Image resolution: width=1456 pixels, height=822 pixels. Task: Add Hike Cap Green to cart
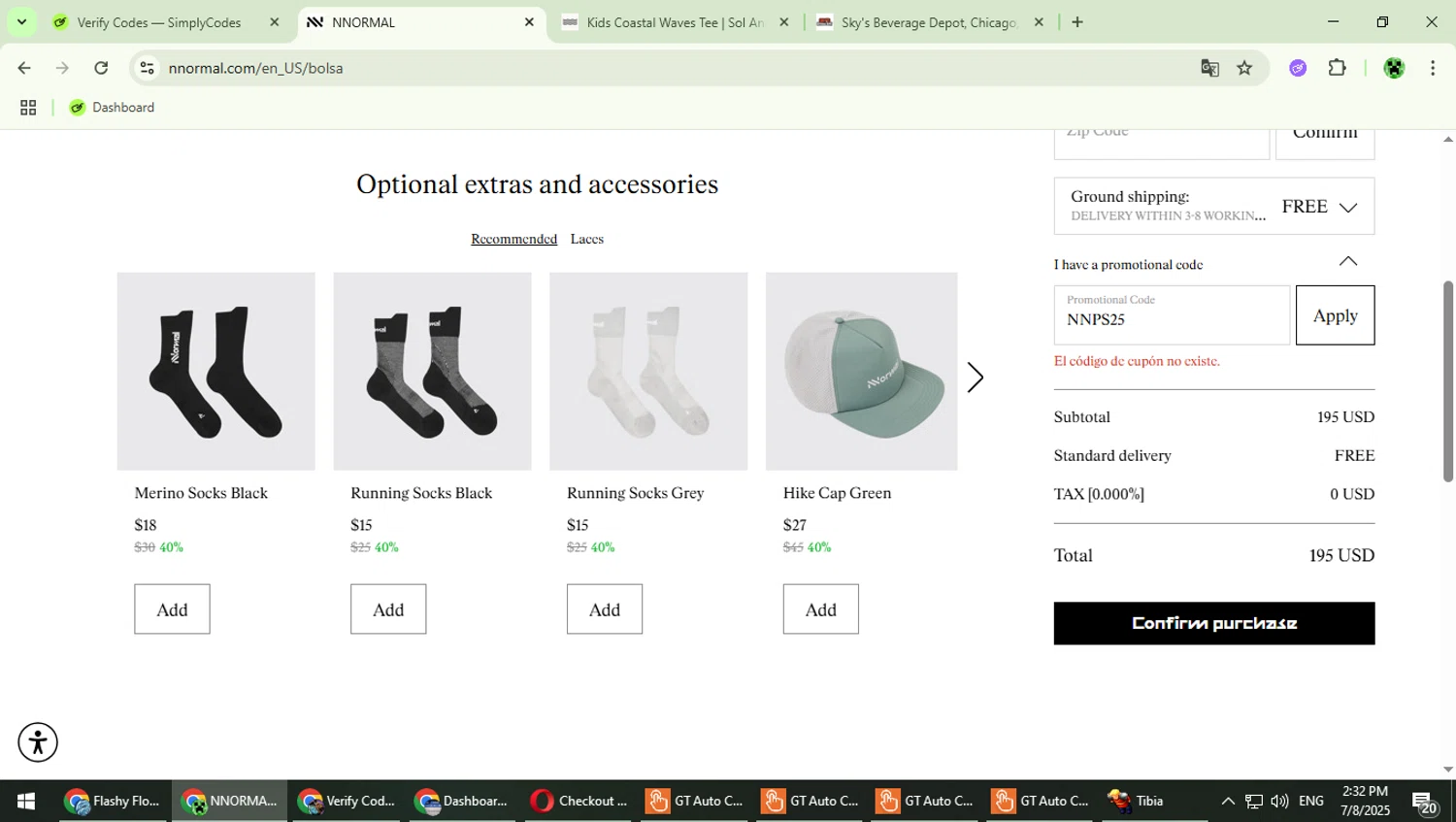tap(820, 609)
